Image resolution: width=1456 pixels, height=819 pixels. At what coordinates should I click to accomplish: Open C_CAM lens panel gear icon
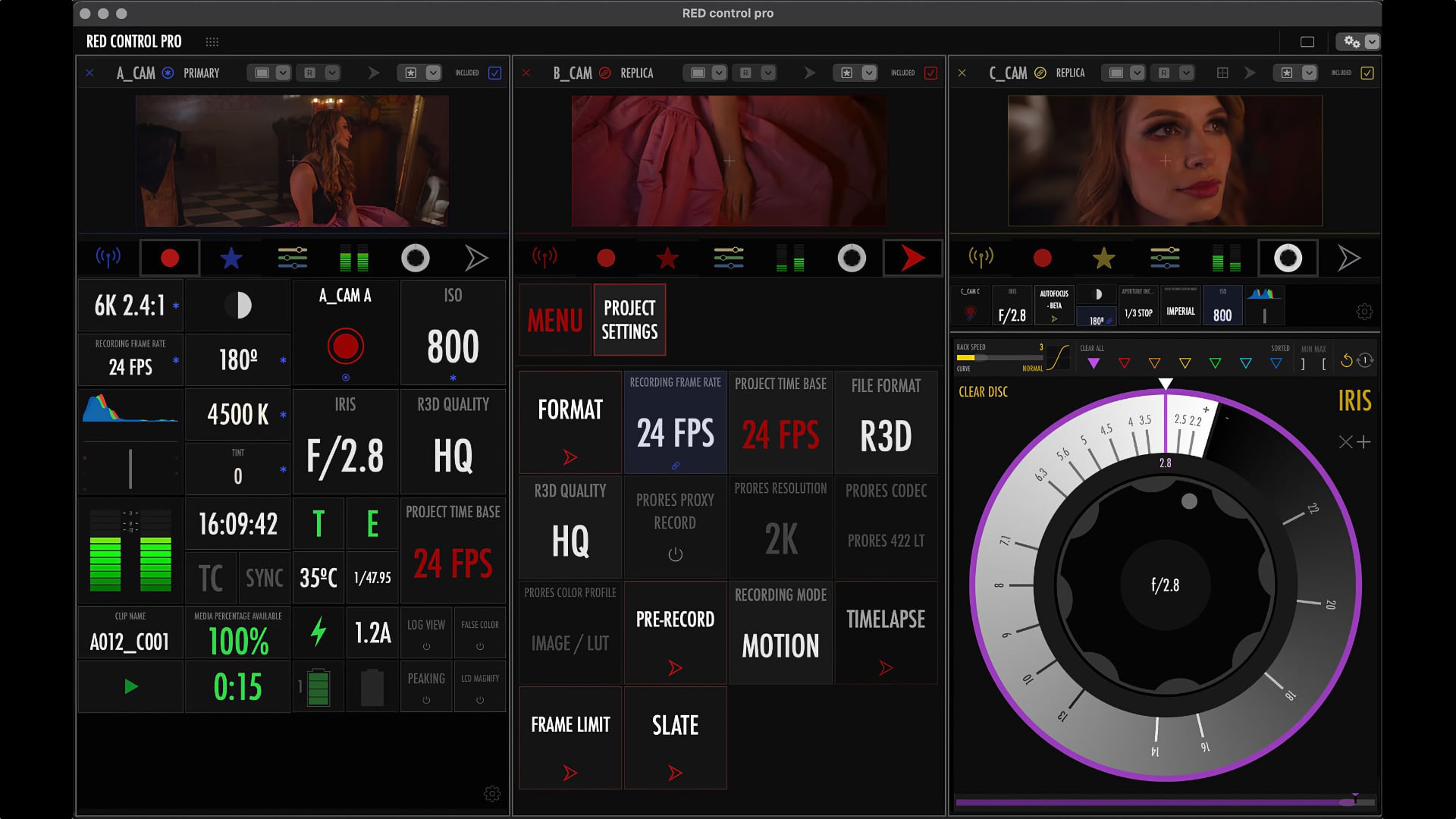(1364, 312)
